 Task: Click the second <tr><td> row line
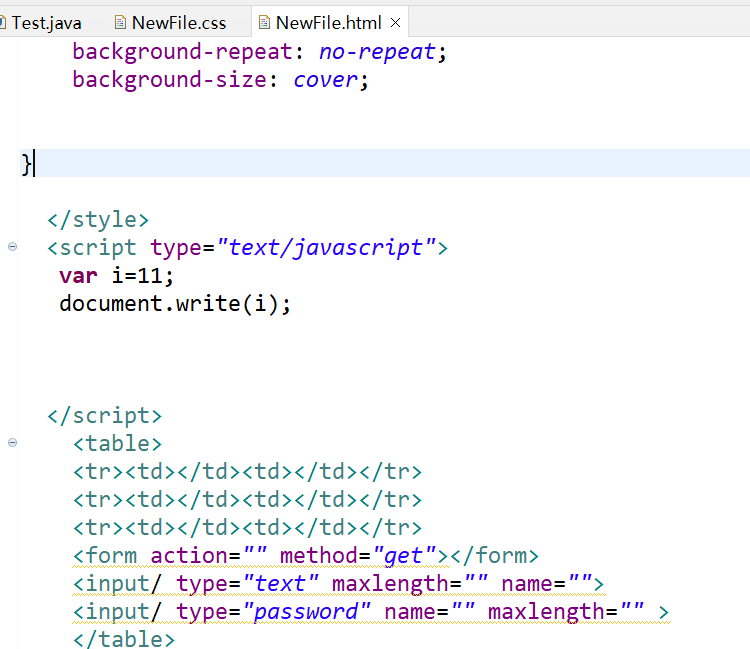(247, 499)
